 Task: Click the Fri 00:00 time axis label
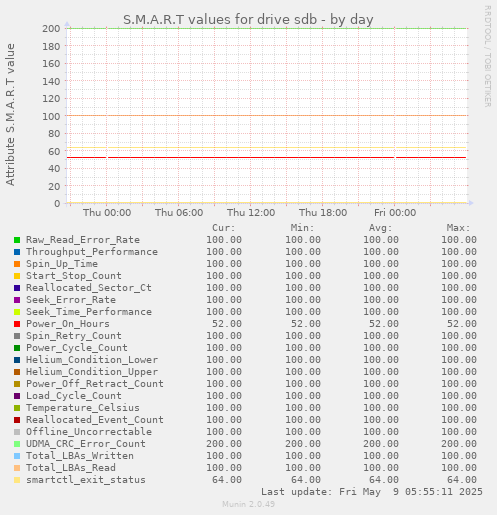(395, 213)
